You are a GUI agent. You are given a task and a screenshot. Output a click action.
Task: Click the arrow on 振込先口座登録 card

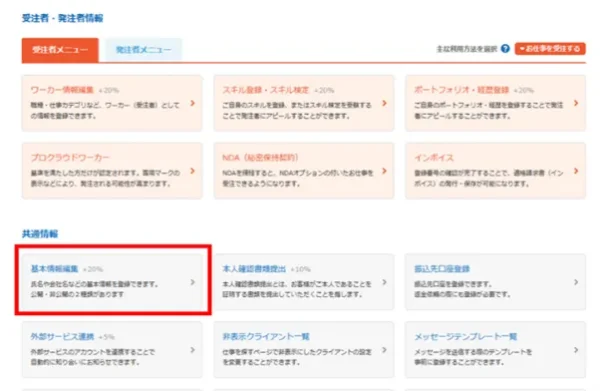tap(576, 282)
